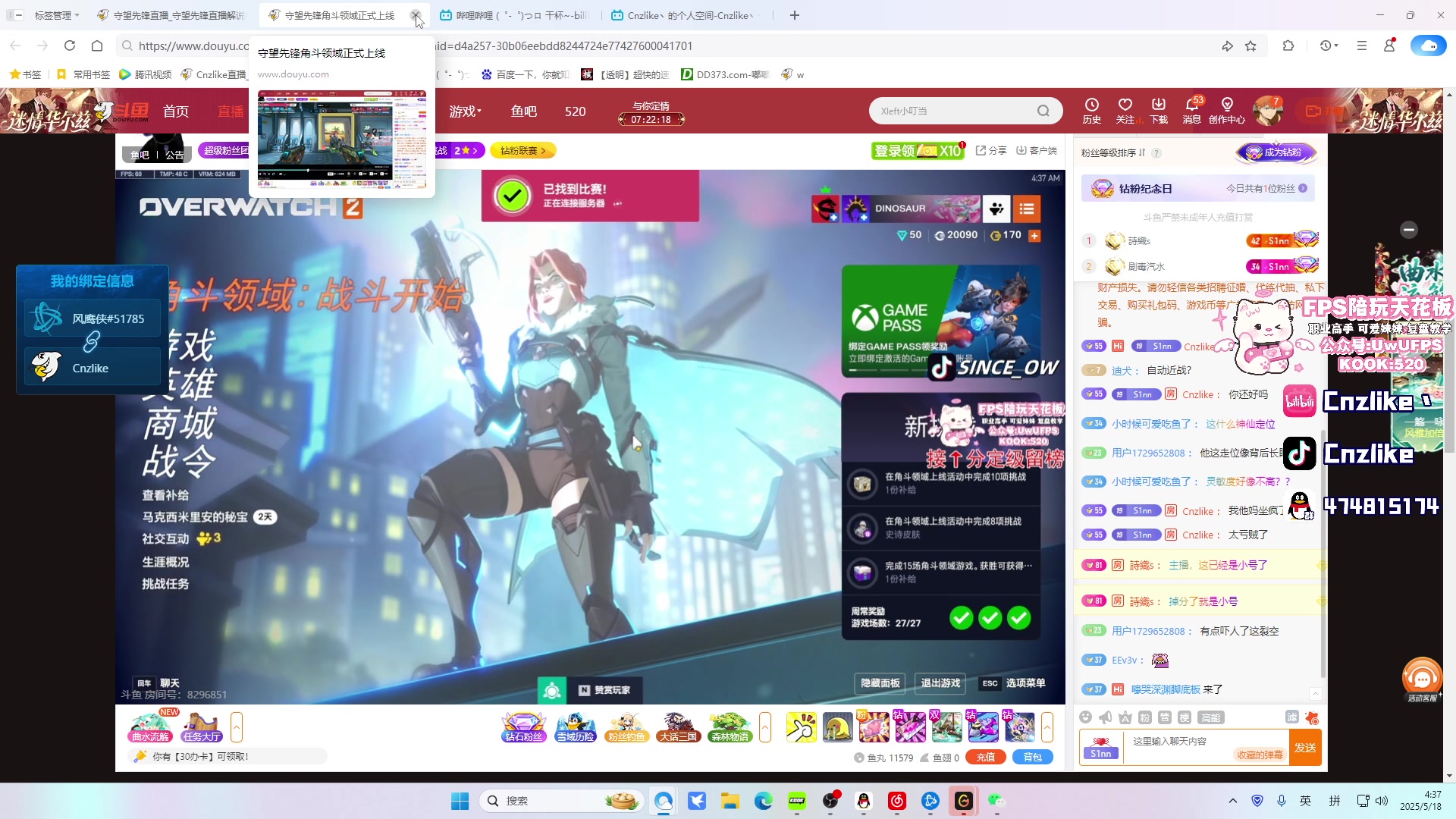Change the 粉丝等级排序 sort order
Image resolution: width=1456 pixels, height=819 pixels.
tap(1113, 153)
